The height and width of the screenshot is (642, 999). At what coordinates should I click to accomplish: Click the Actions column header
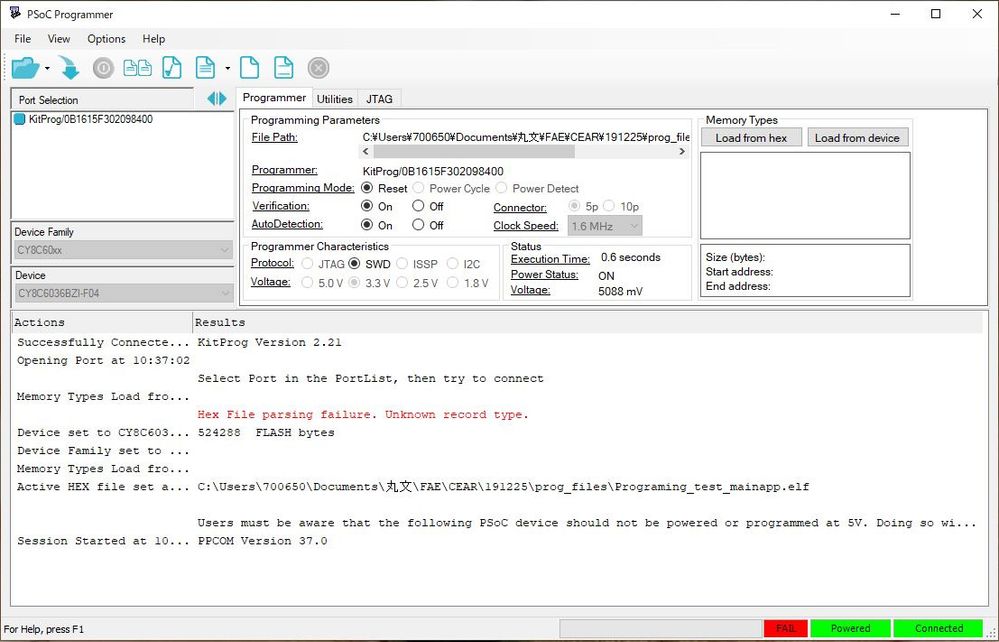click(102, 322)
